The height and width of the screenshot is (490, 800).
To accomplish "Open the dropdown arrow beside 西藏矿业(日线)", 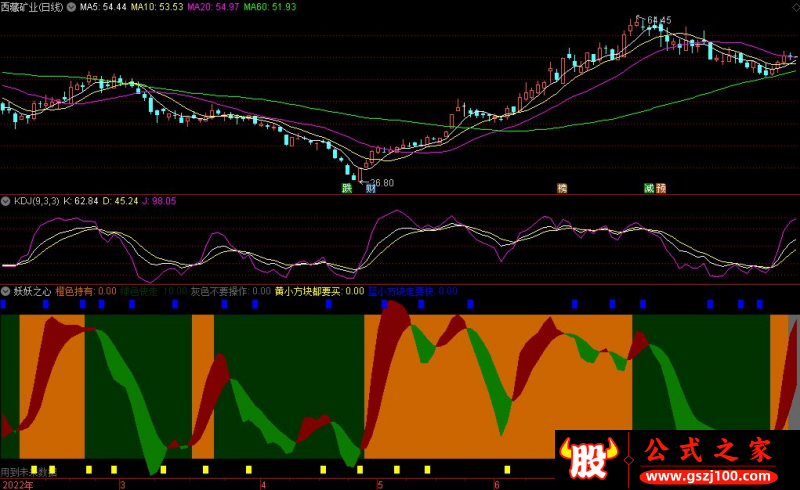I will 71,7.
